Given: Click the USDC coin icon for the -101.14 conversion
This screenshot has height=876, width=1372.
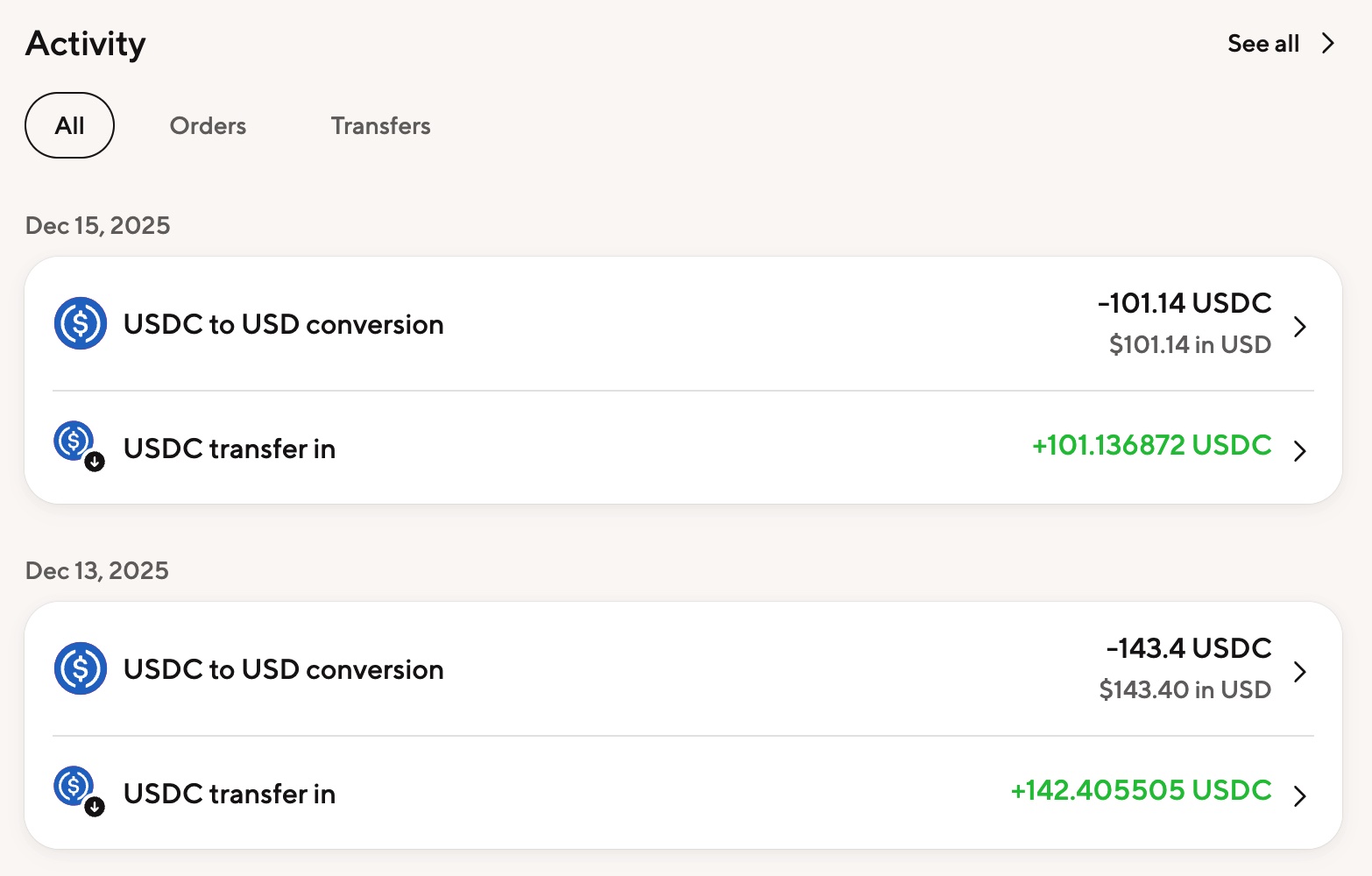Looking at the screenshot, I should (x=81, y=323).
